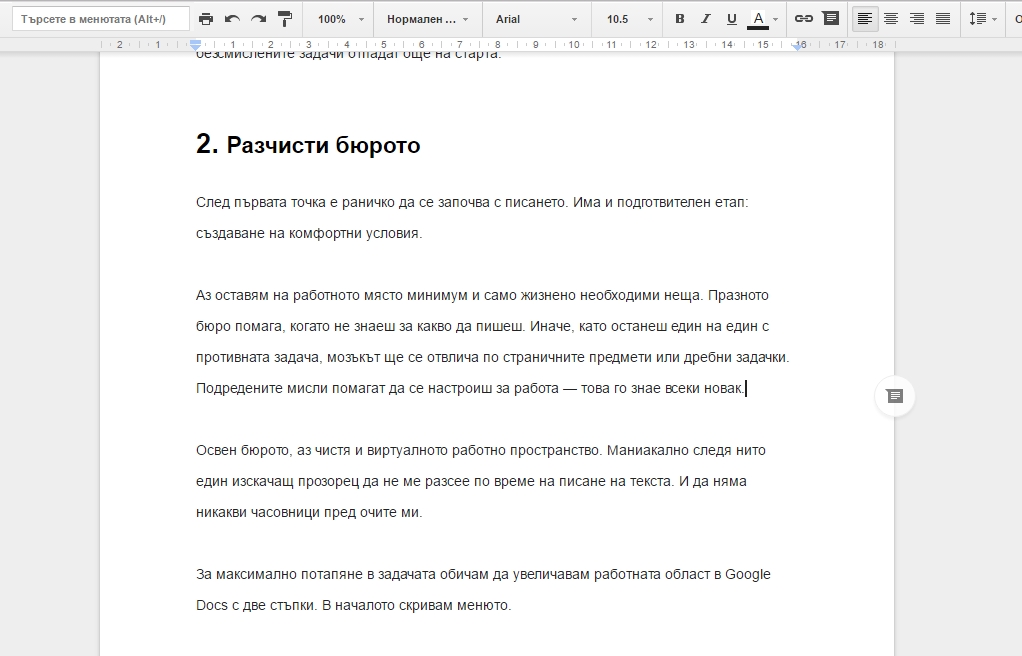Click the text "никакви часовници пред очите ми."
Screen dimensions: 1022x656
click(x=309, y=513)
